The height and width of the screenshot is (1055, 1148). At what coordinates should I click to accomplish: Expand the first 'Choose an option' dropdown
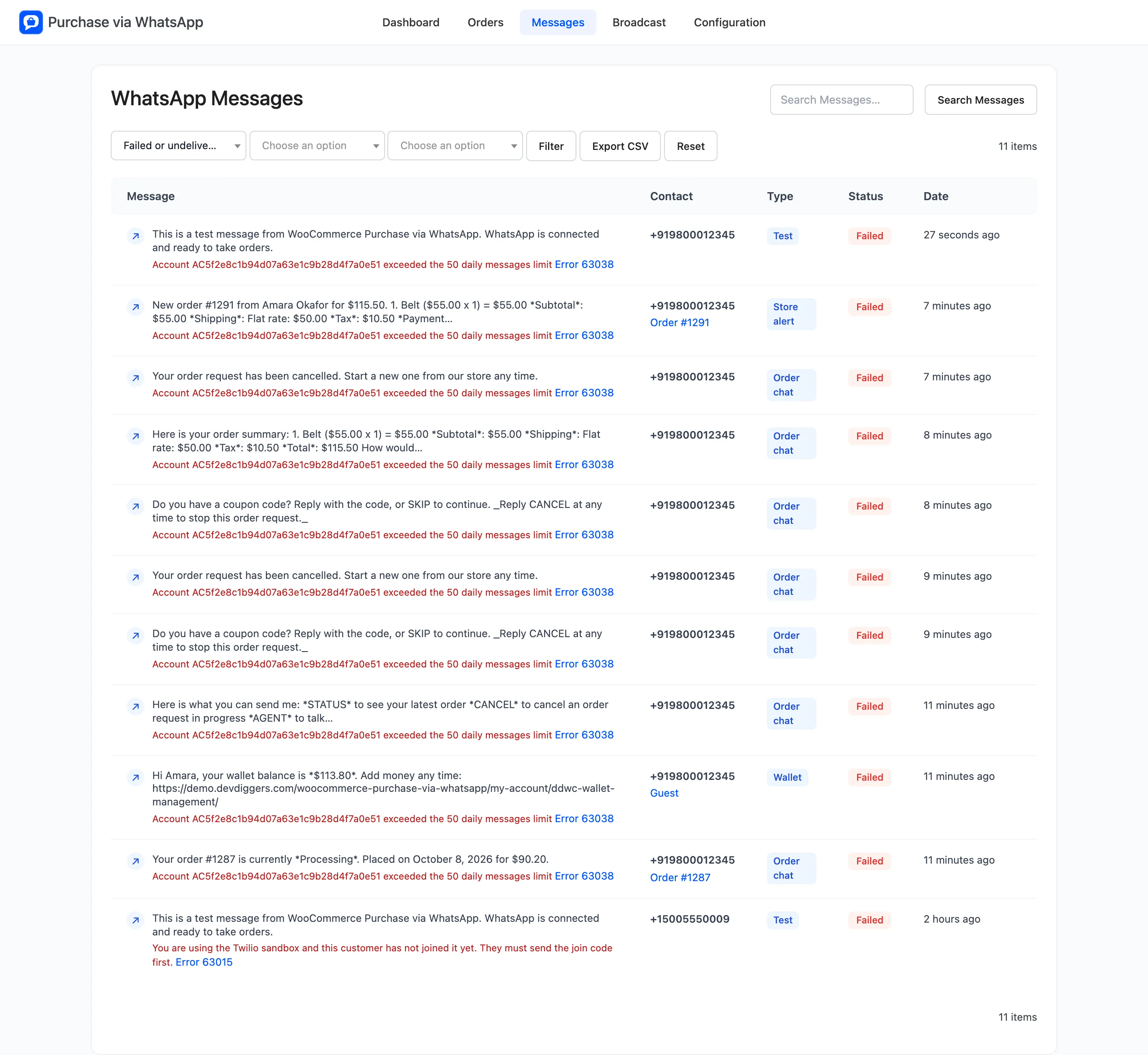click(317, 146)
